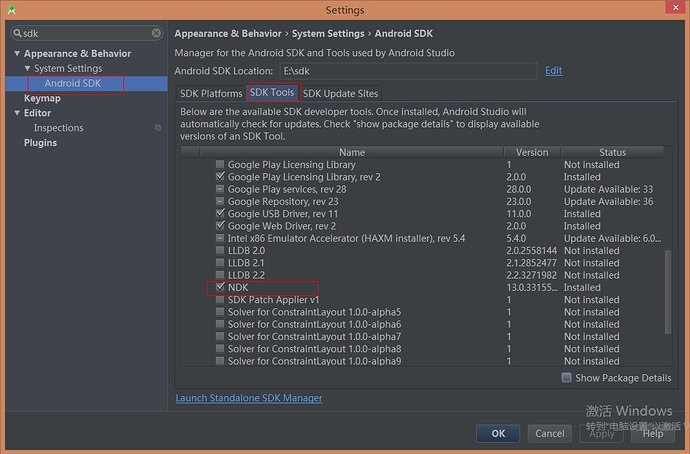Click the icon beside Inspections
690x454 pixels.
click(158, 128)
